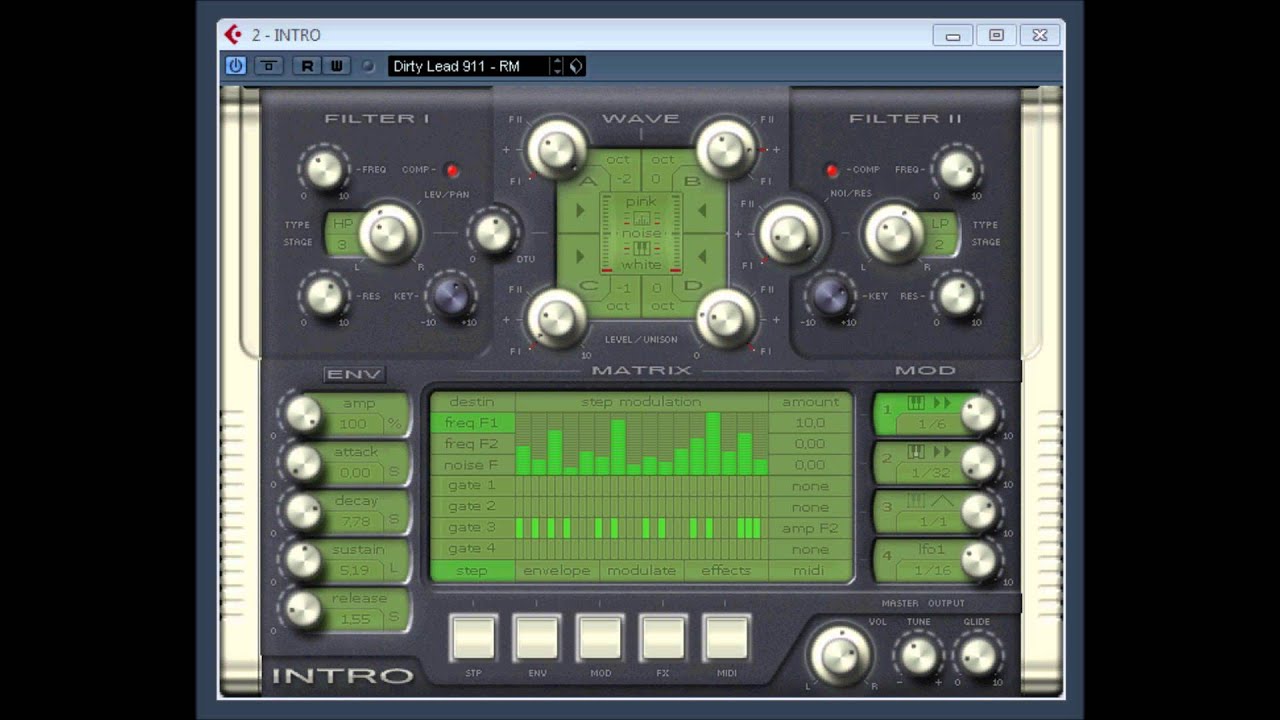Select the freq F1 destination row

[x=472, y=423]
